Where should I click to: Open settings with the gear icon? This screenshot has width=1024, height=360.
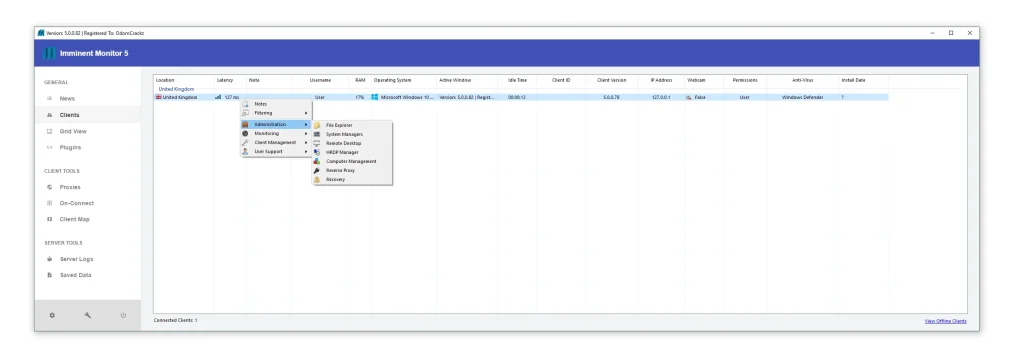(x=52, y=315)
